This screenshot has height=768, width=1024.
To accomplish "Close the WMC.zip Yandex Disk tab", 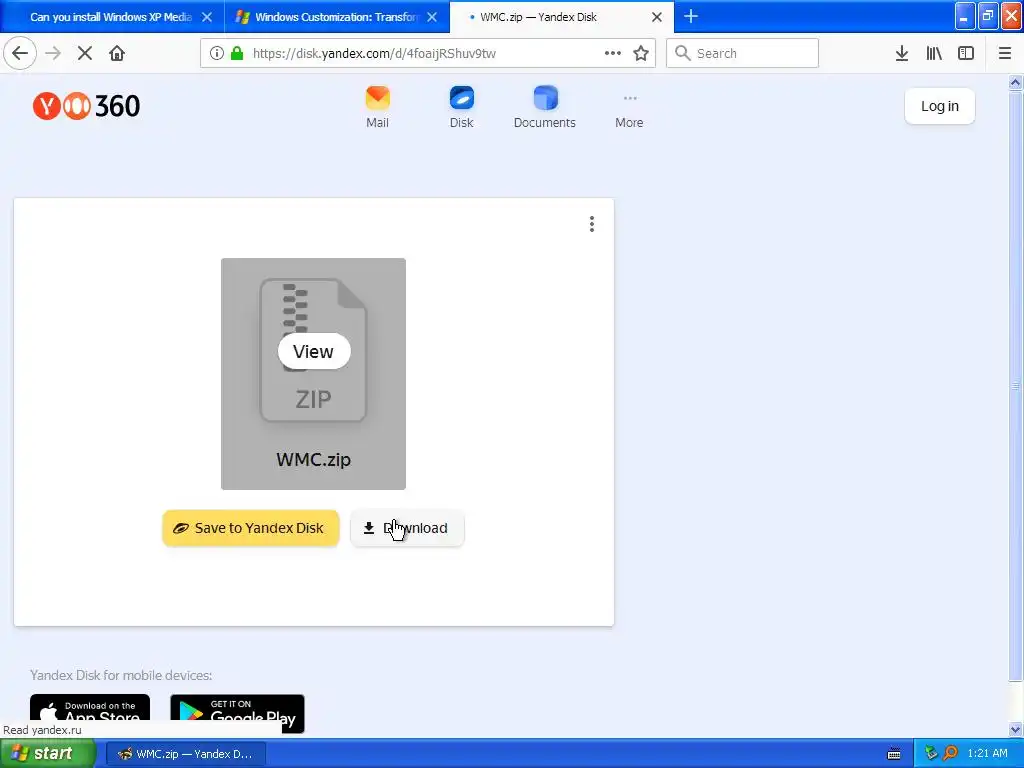I will point(657,17).
